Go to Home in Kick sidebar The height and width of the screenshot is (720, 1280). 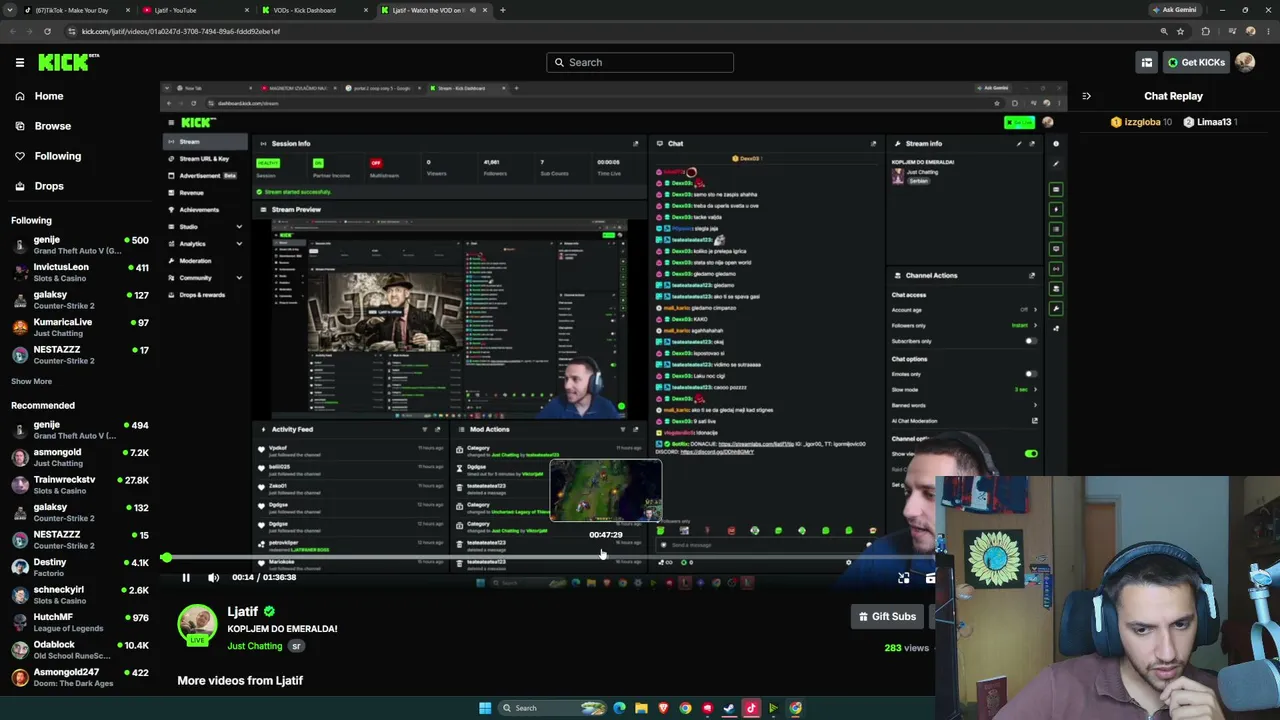[49, 96]
